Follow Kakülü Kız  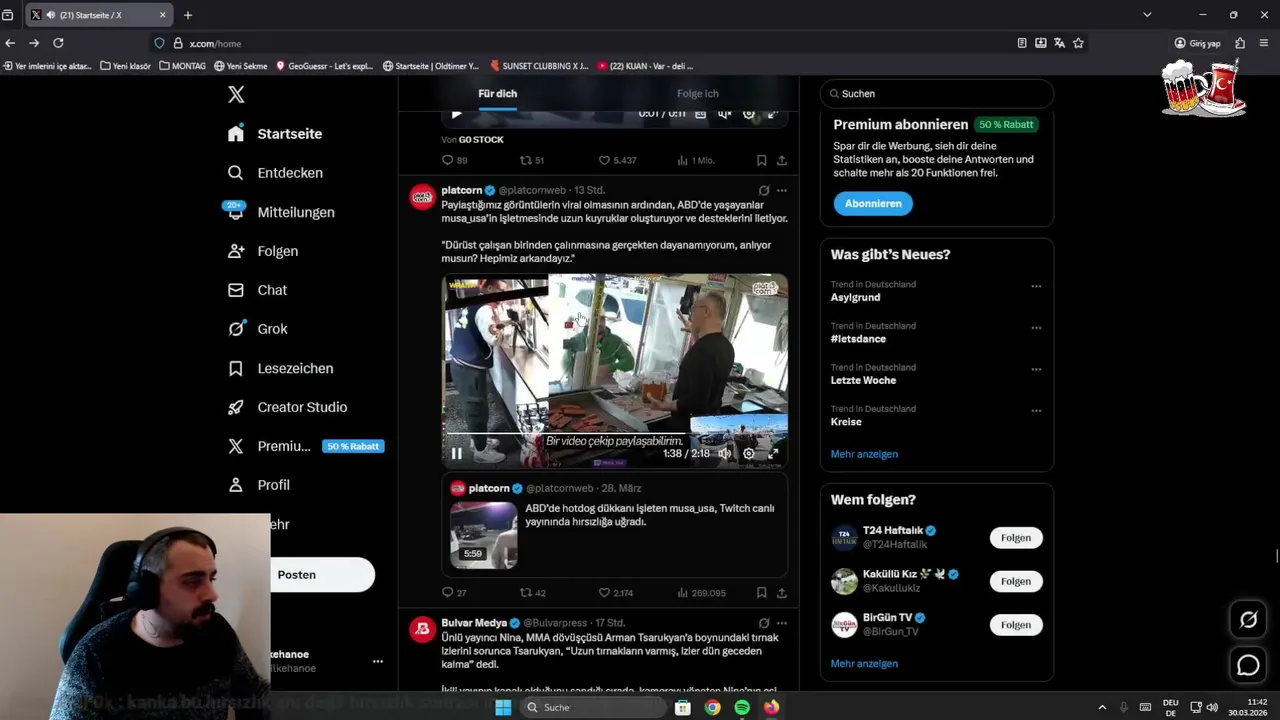click(x=1015, y=581)
